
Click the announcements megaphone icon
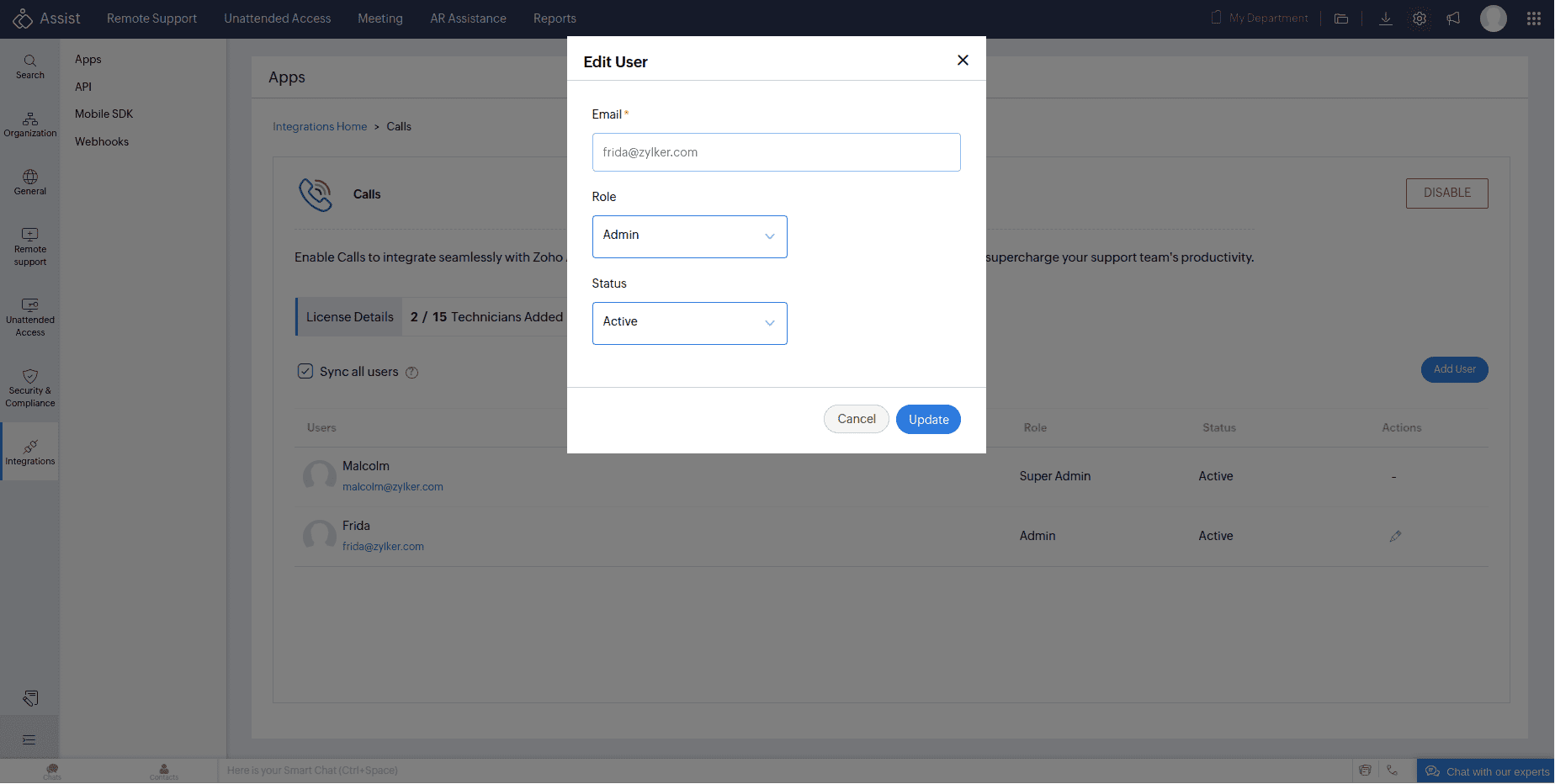[1453, 19]
